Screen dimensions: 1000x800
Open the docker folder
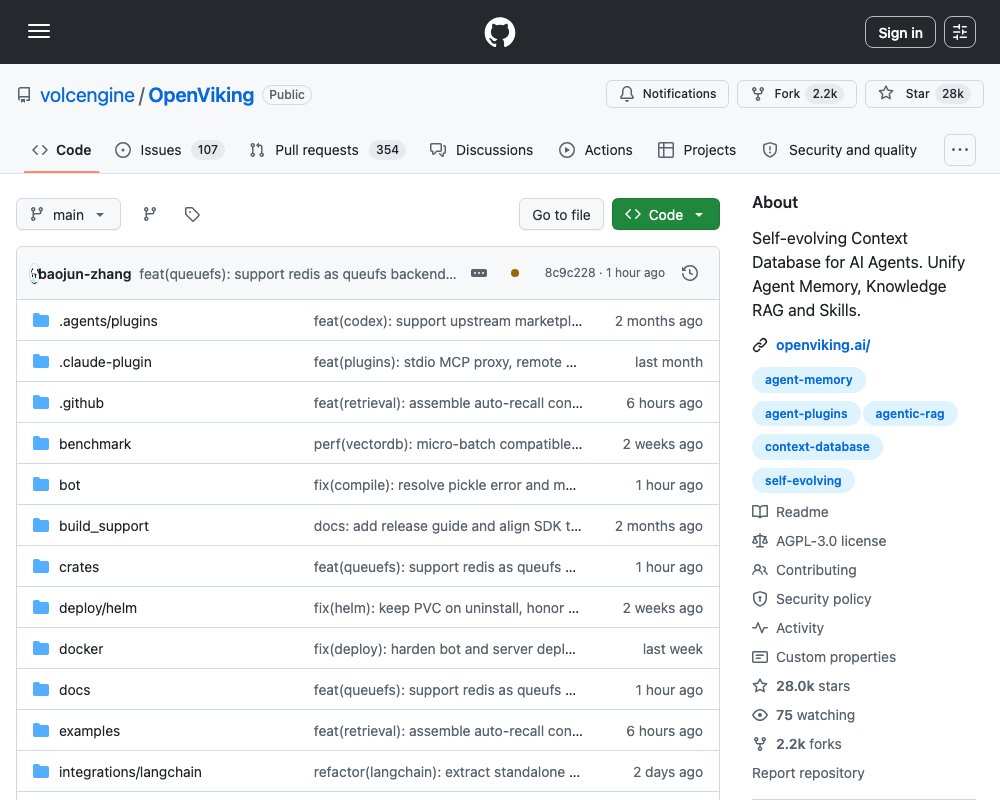(81, 649)
